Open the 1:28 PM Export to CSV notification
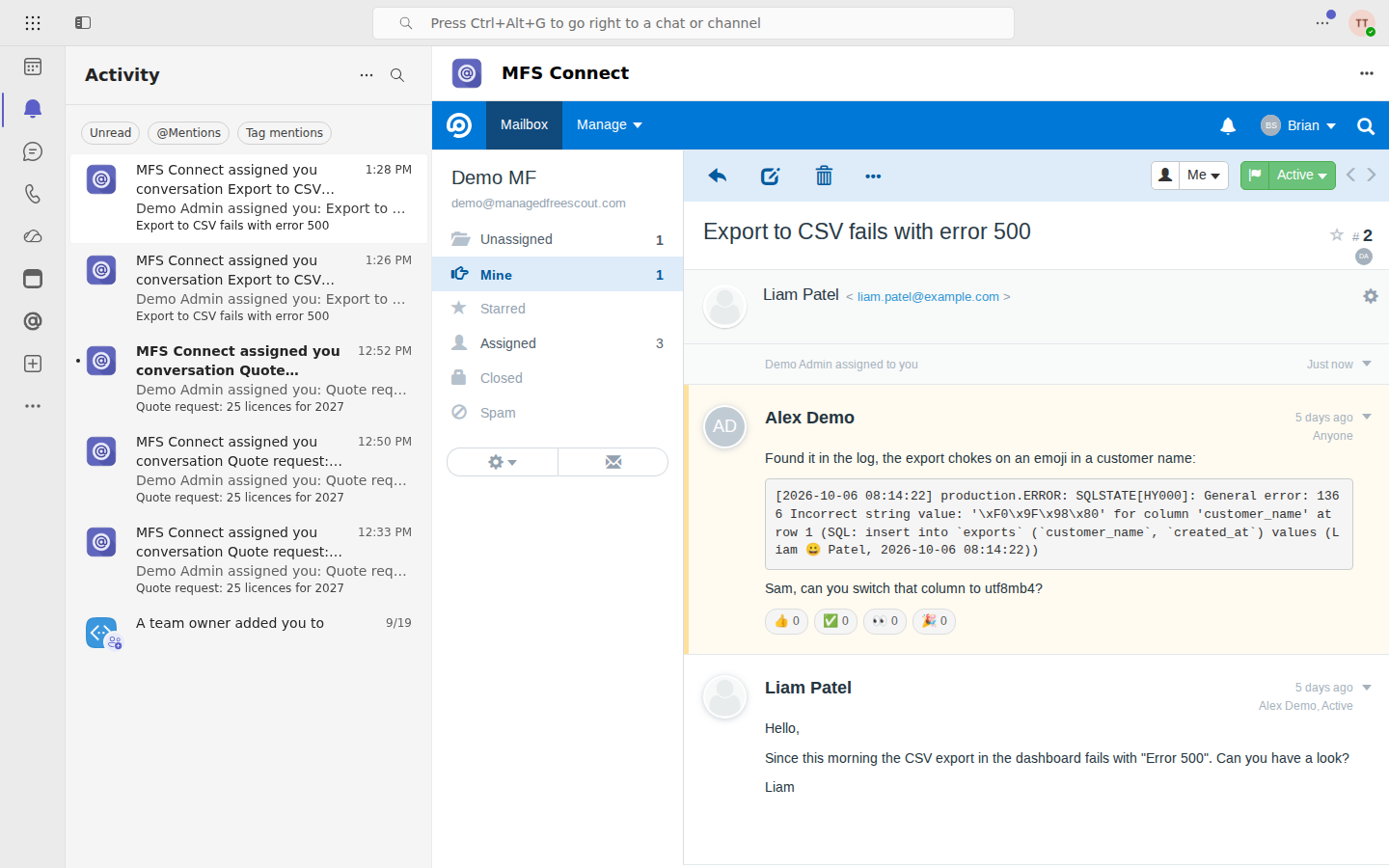The height and width of the screenshot is (868, 1389). (x=249, y=198)
